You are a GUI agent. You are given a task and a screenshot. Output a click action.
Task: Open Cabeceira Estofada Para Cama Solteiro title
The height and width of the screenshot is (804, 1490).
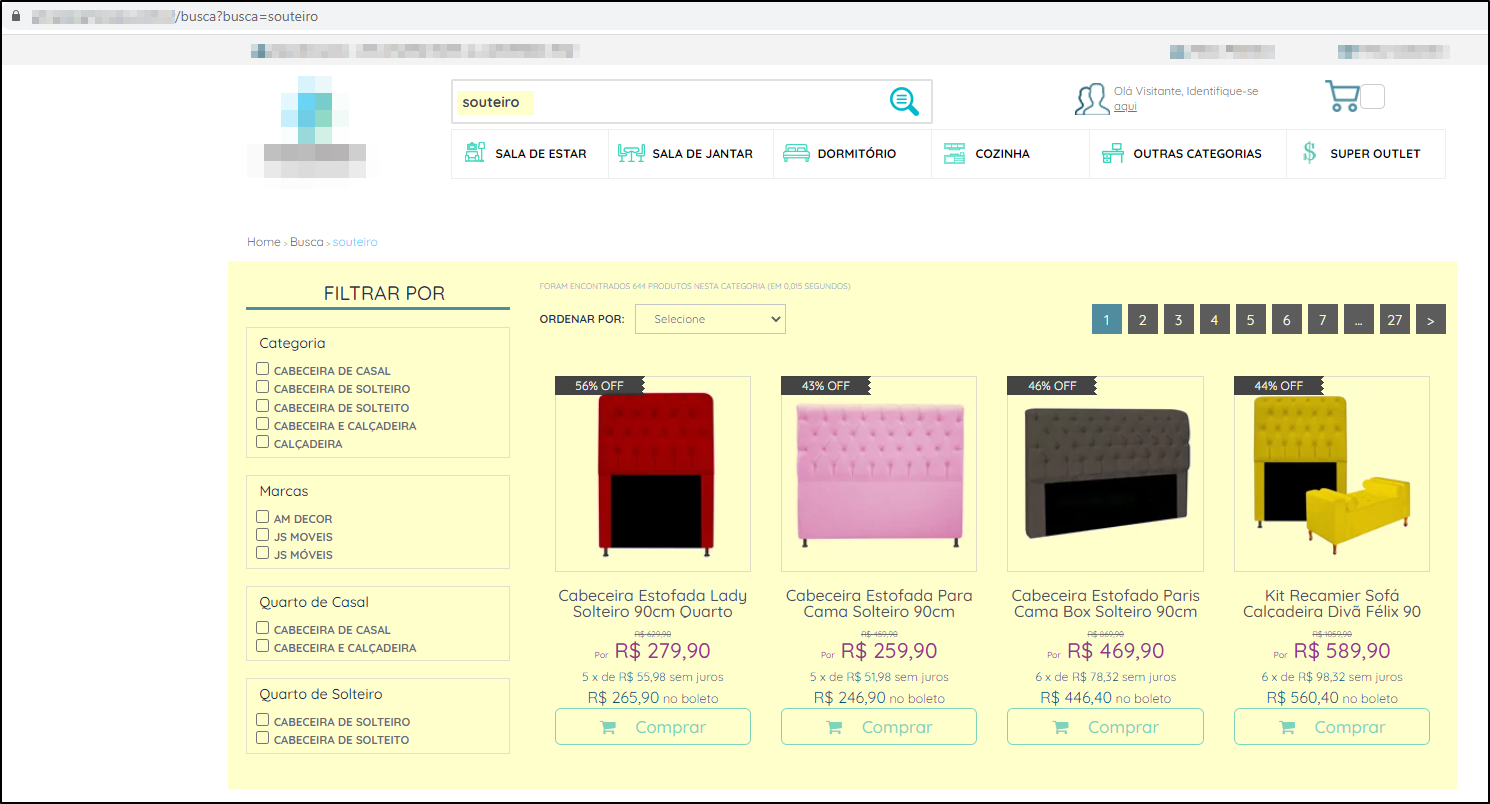point(879,603)
